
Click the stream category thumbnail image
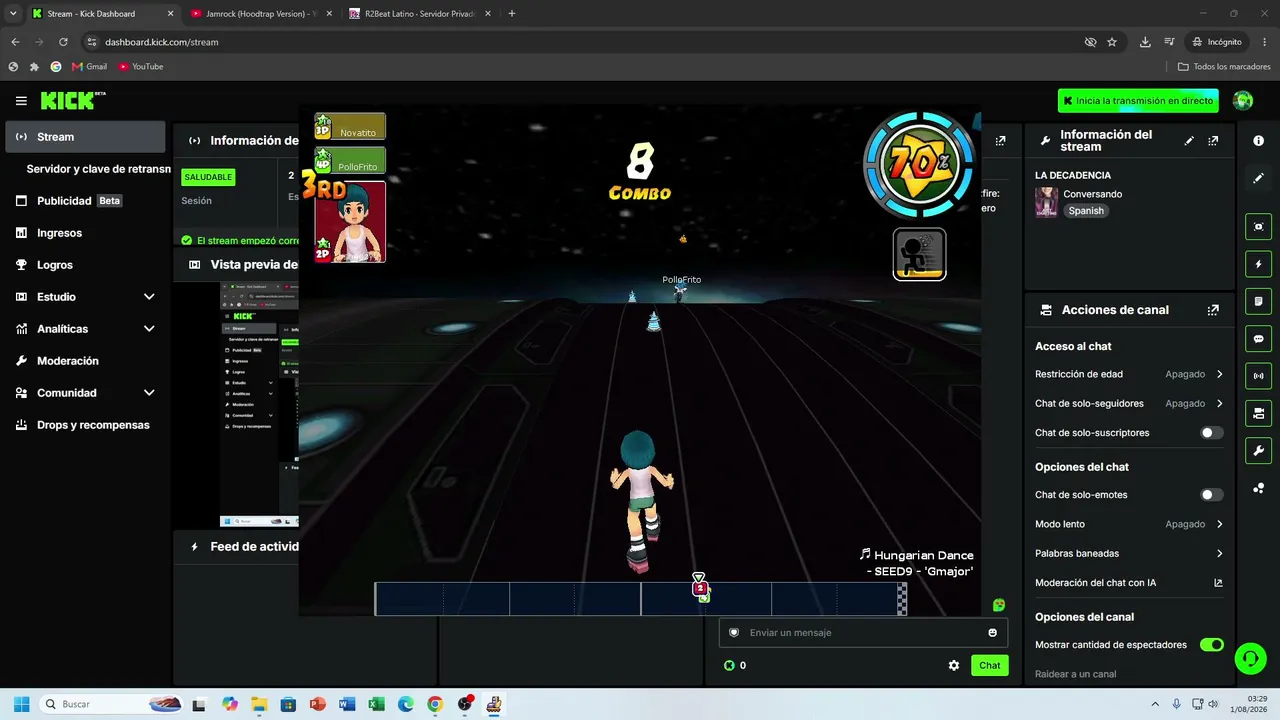1046,202
